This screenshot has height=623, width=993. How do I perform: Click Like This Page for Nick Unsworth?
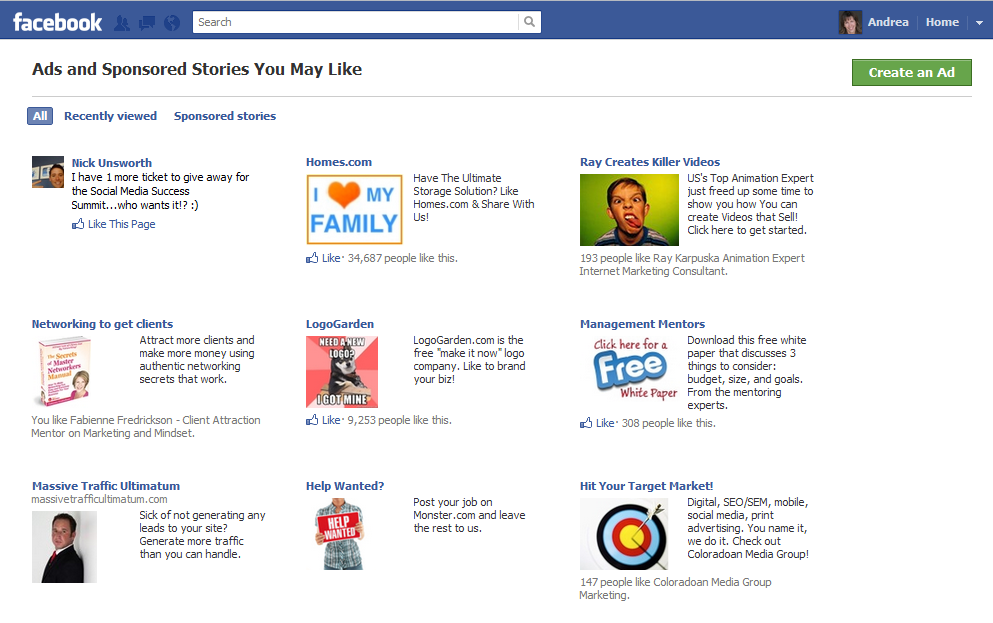pyautogui.click(x=122, y=224)
